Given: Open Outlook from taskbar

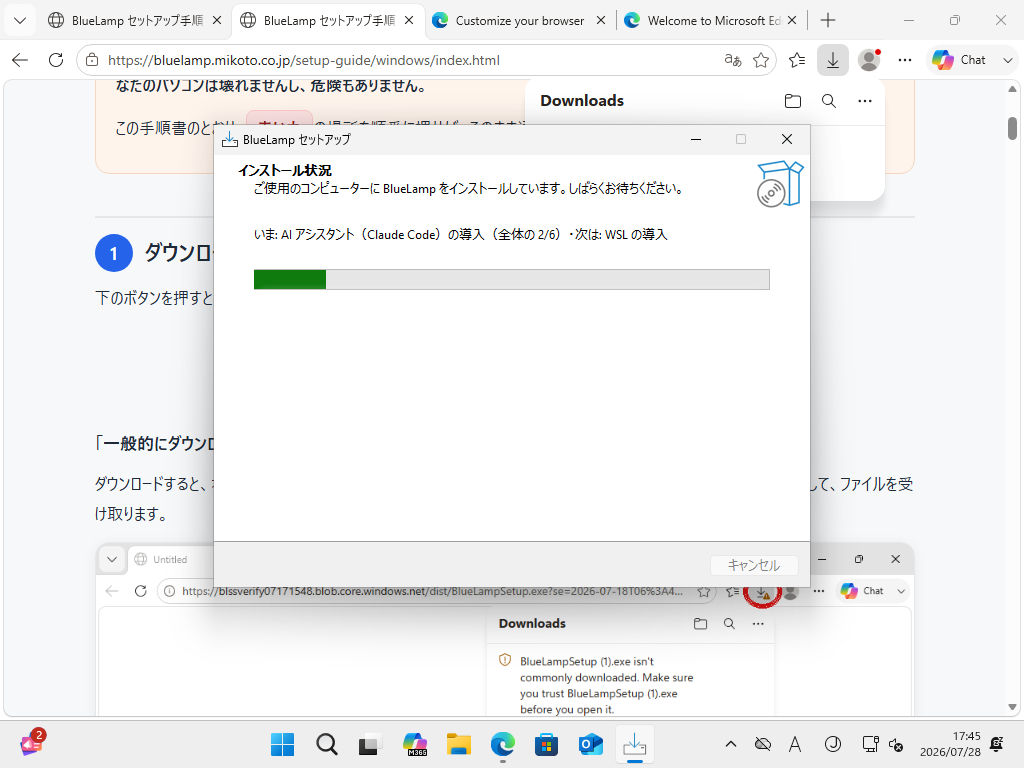Looking at the screenshot, I should [591, 744].
